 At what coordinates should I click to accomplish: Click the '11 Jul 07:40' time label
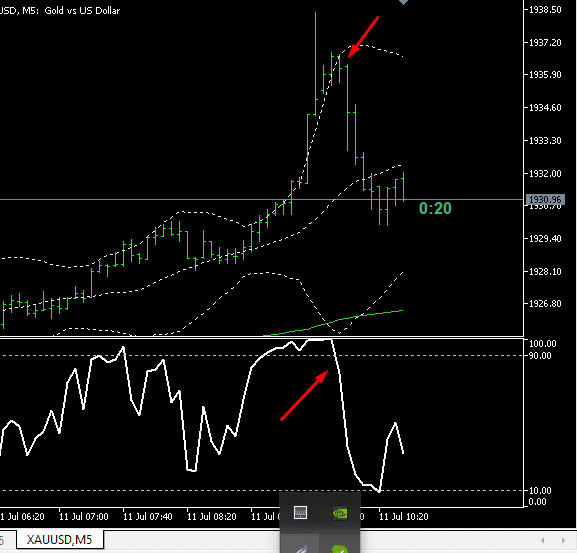tap(148, 517)
